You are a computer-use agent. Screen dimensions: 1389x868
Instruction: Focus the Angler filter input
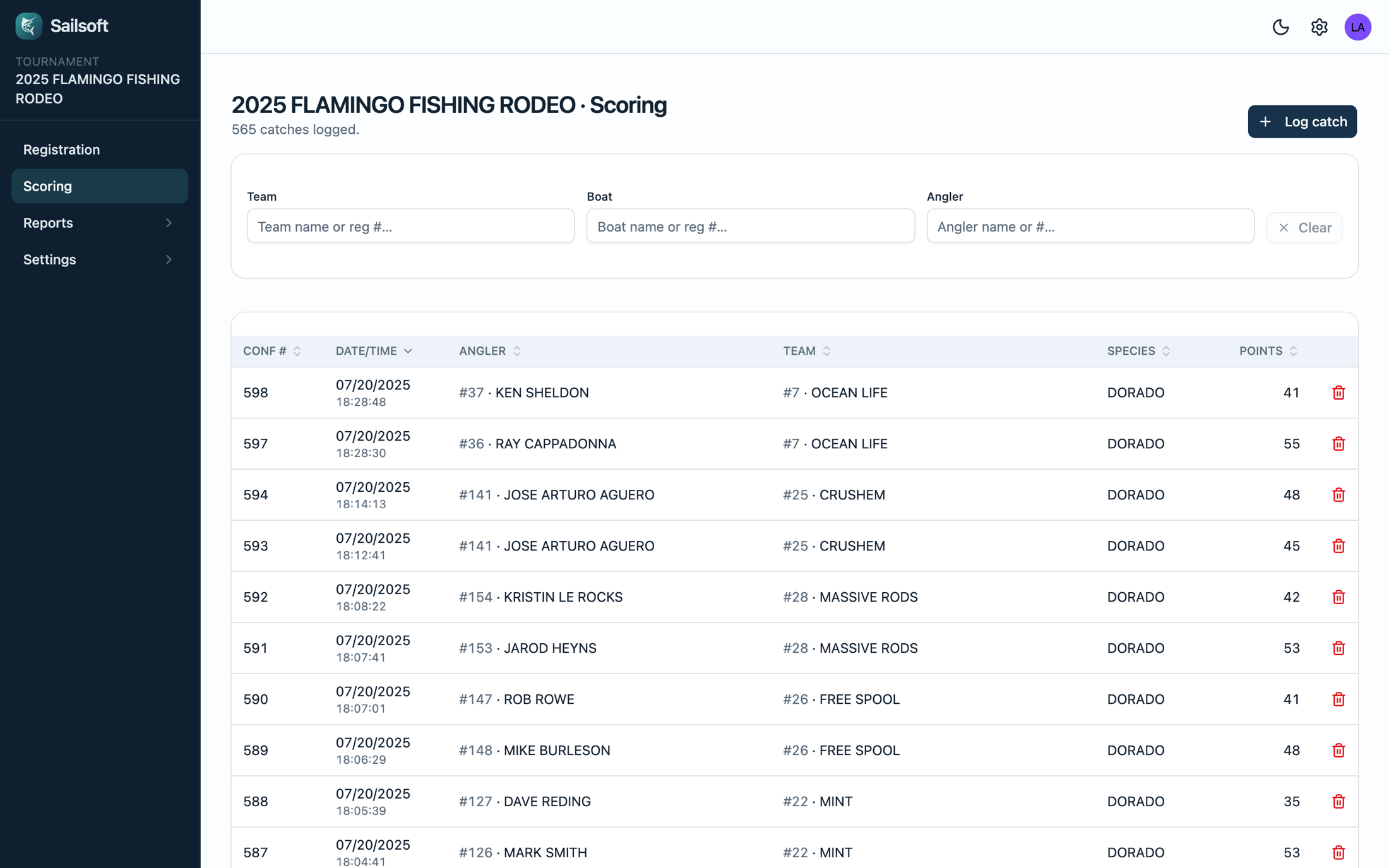click(x=1090, y=226)
